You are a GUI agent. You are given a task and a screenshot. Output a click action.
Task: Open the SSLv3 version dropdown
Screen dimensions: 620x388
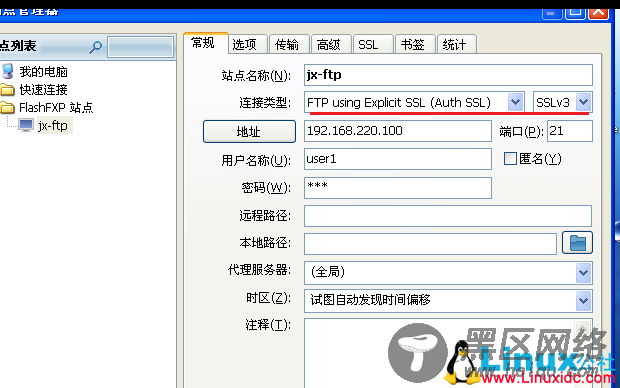click(x=584, y=102)
